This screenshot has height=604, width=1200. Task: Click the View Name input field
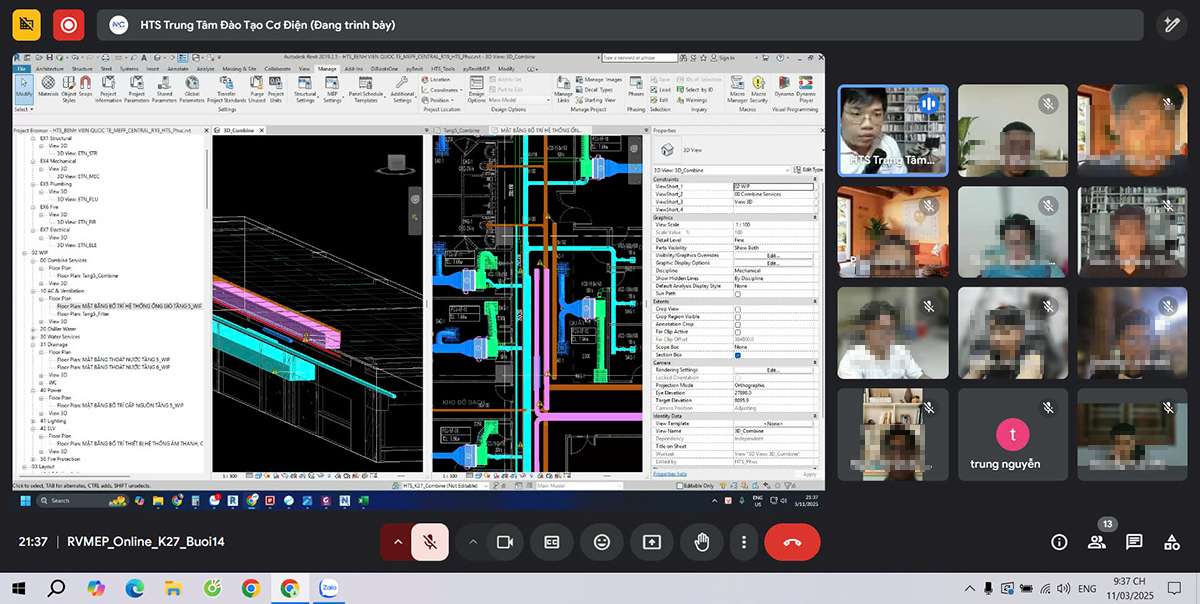tap(773, 431)
